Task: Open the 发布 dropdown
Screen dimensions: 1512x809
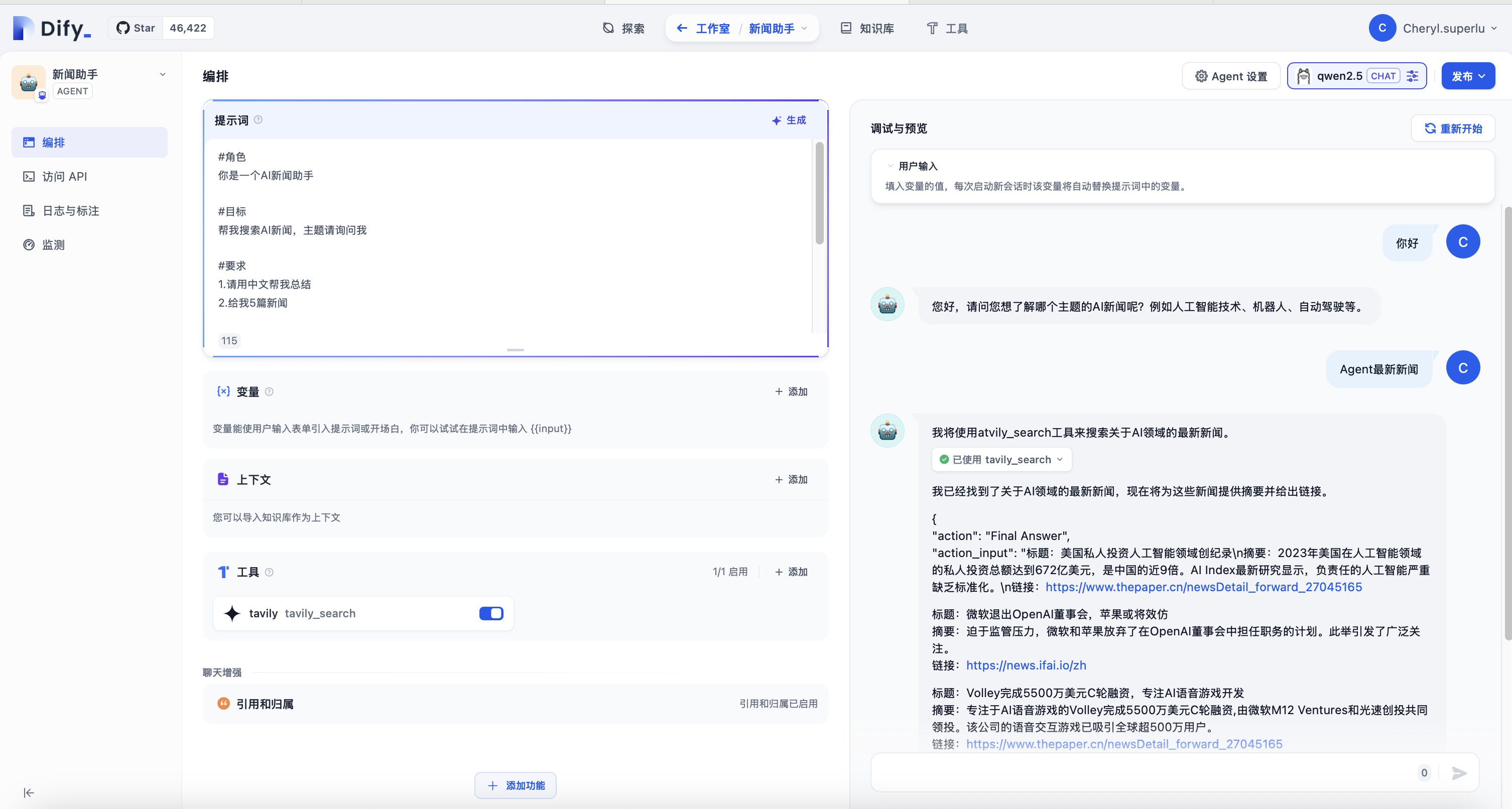Action: coord(1467,76)
